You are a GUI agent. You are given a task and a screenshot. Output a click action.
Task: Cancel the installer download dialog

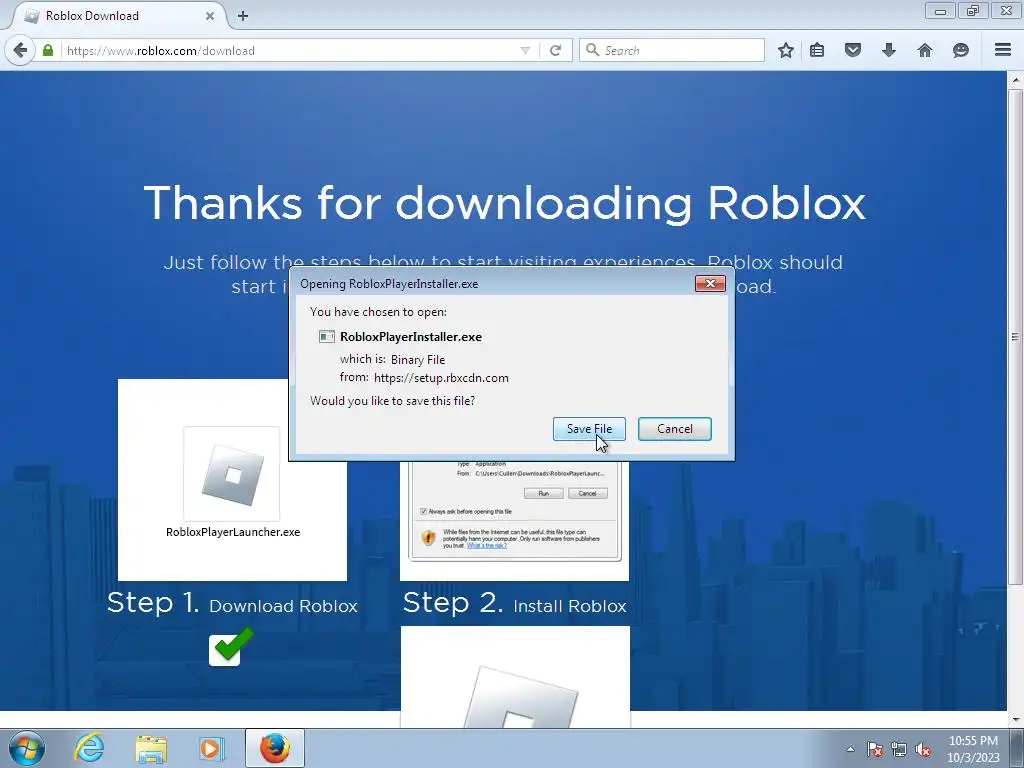(x=675, y=429)
